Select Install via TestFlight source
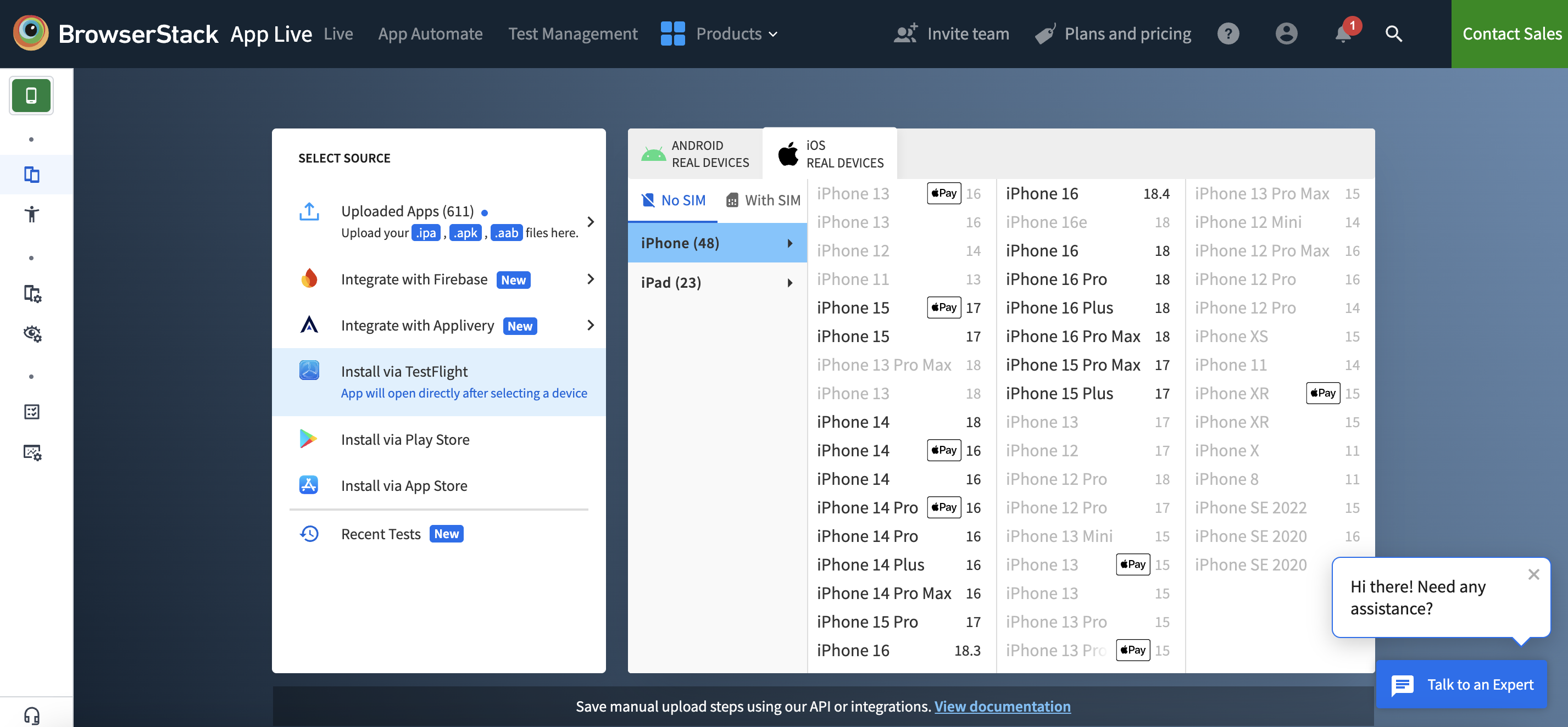Image resolution: width=1568 pixels, height=727 pixels. pyautogui.click(x=439, y=382)
